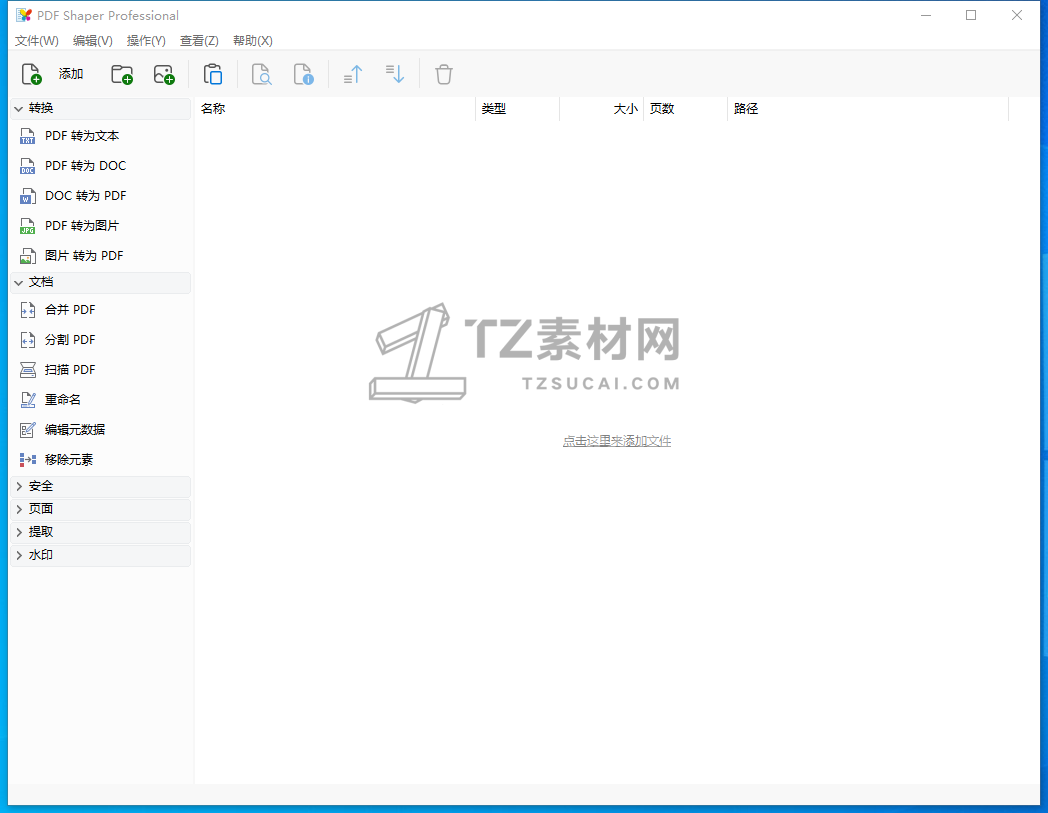Click the PDF 转为 DOC icon
Image resolution: width=1048 pixels, height=813 pixels.
point(27,166)
